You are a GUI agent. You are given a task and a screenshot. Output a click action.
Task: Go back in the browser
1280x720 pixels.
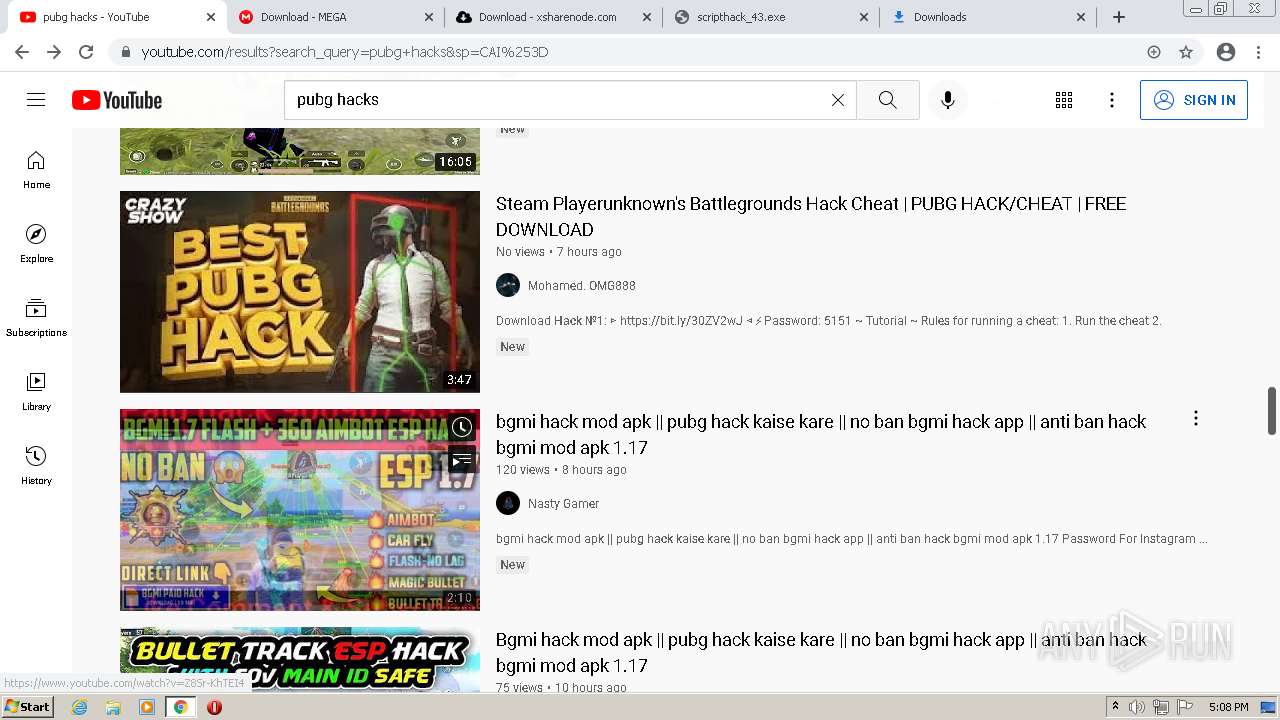pos(22,52)
